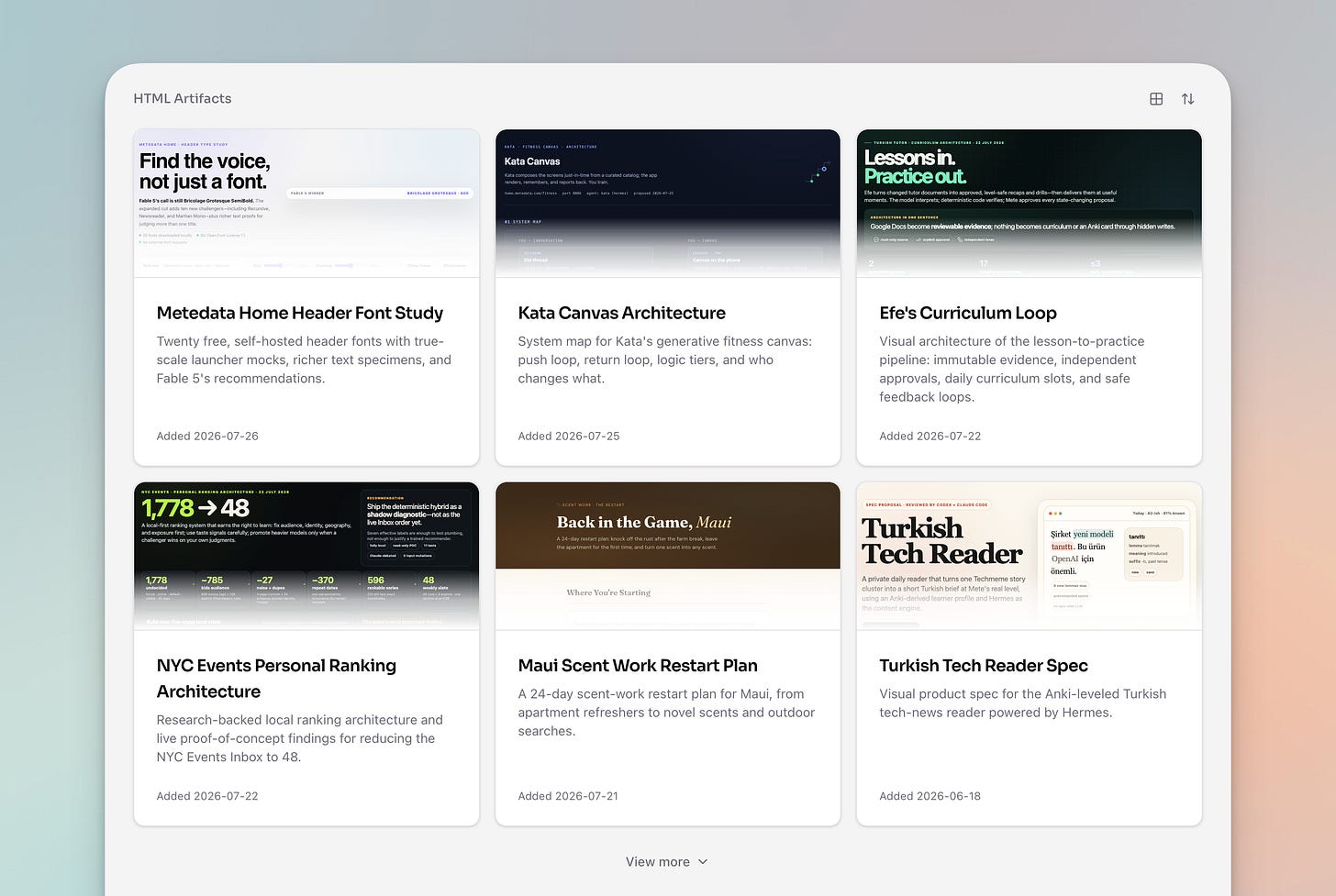The height and width of the screenshot is (896, 1336).
Task: Click 'Research-backed local ranking architecture' description
Action: pyautogui.click(x=299, y=738)
